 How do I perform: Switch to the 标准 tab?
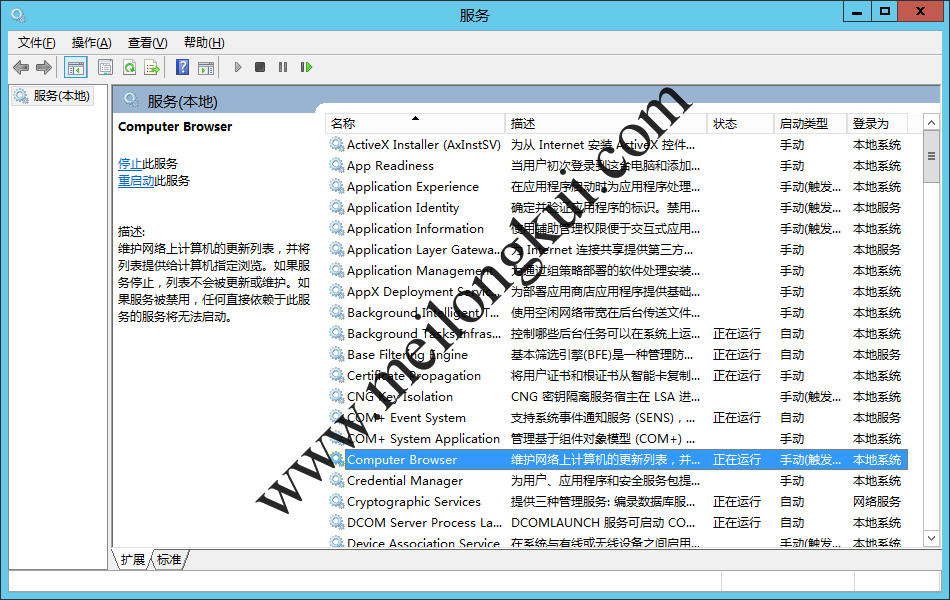(x=169, y=559)
